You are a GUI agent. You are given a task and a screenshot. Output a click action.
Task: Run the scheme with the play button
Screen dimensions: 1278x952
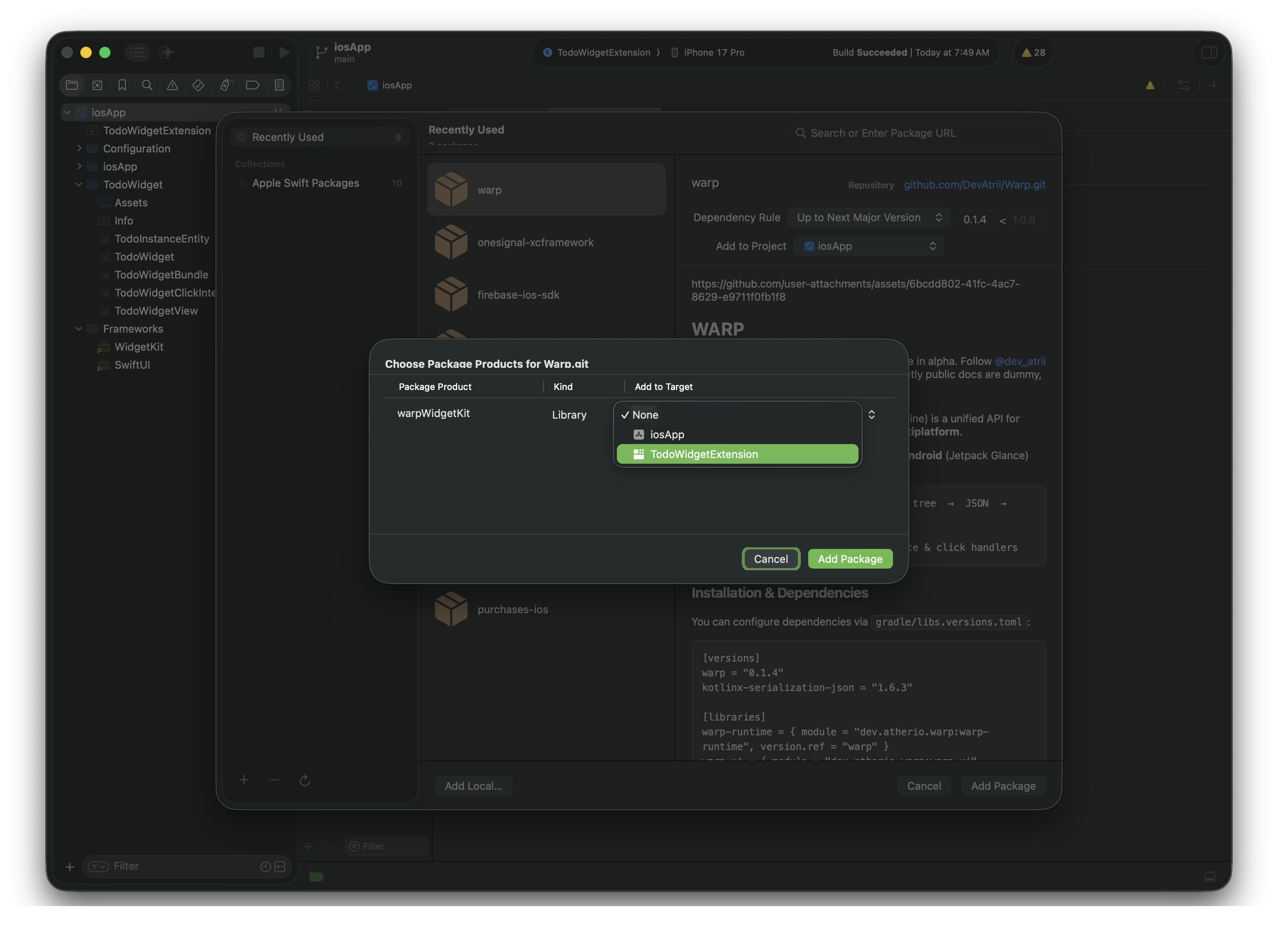[284, 52]
